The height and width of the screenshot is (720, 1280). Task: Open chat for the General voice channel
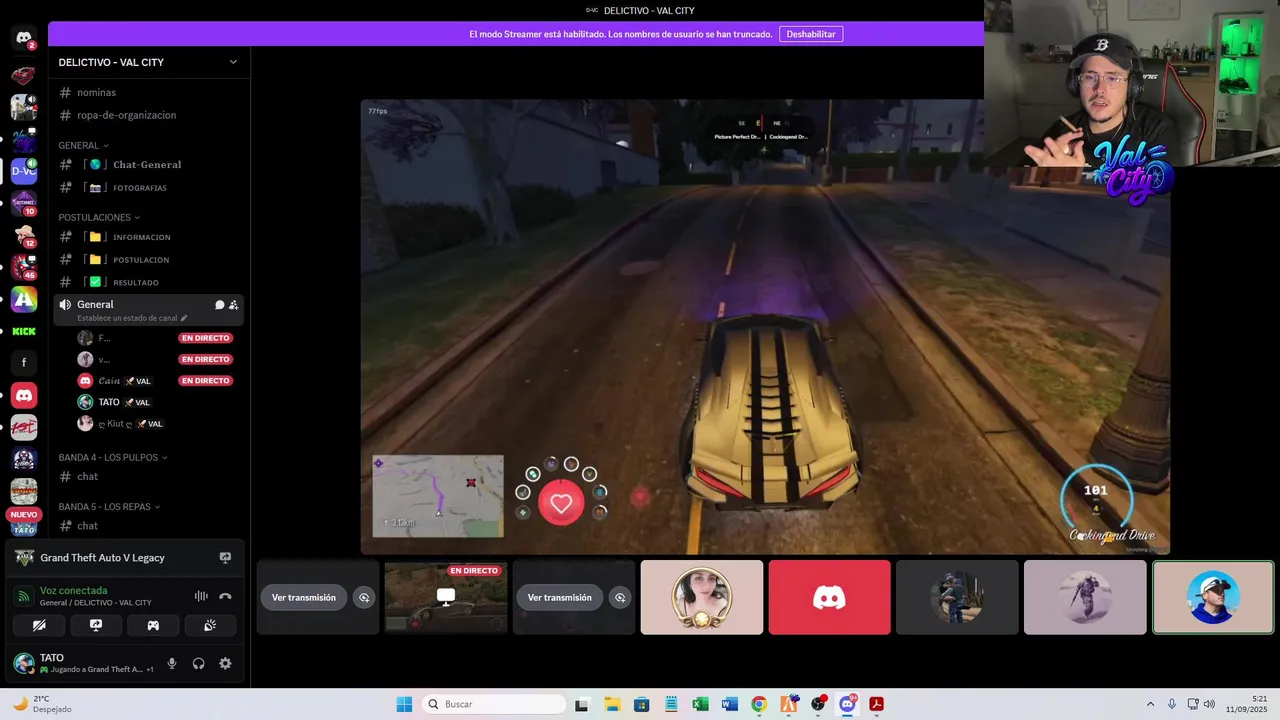[219, 305]
